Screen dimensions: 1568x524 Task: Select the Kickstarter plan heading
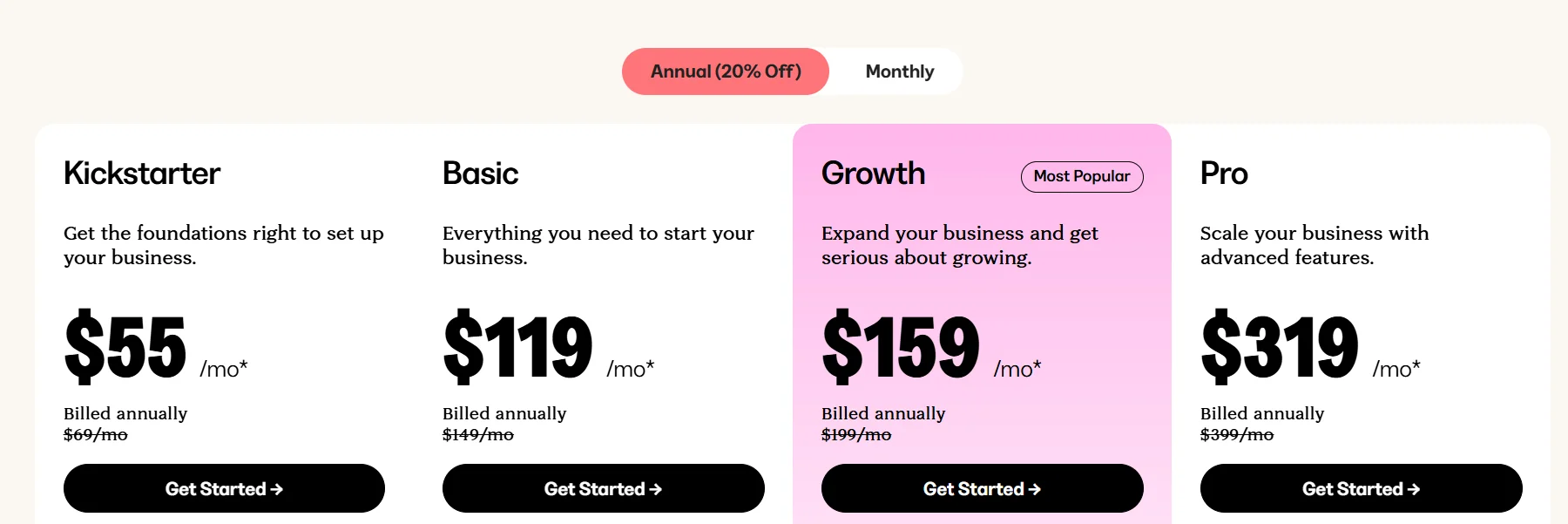pyautogui.click(x=141, y=174)
